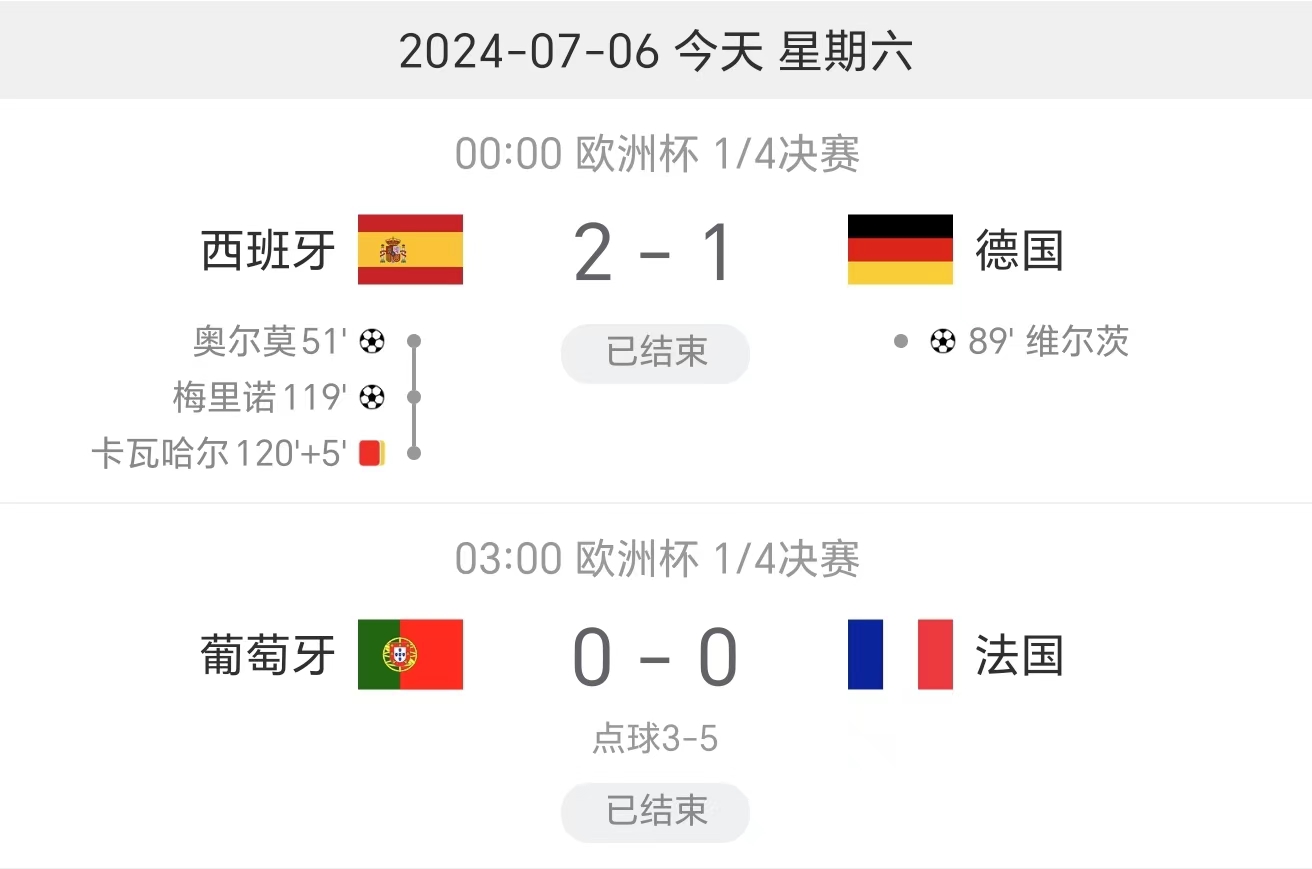Select the 0 - 0 match score
1312x869 pixels.
(655, 659)
